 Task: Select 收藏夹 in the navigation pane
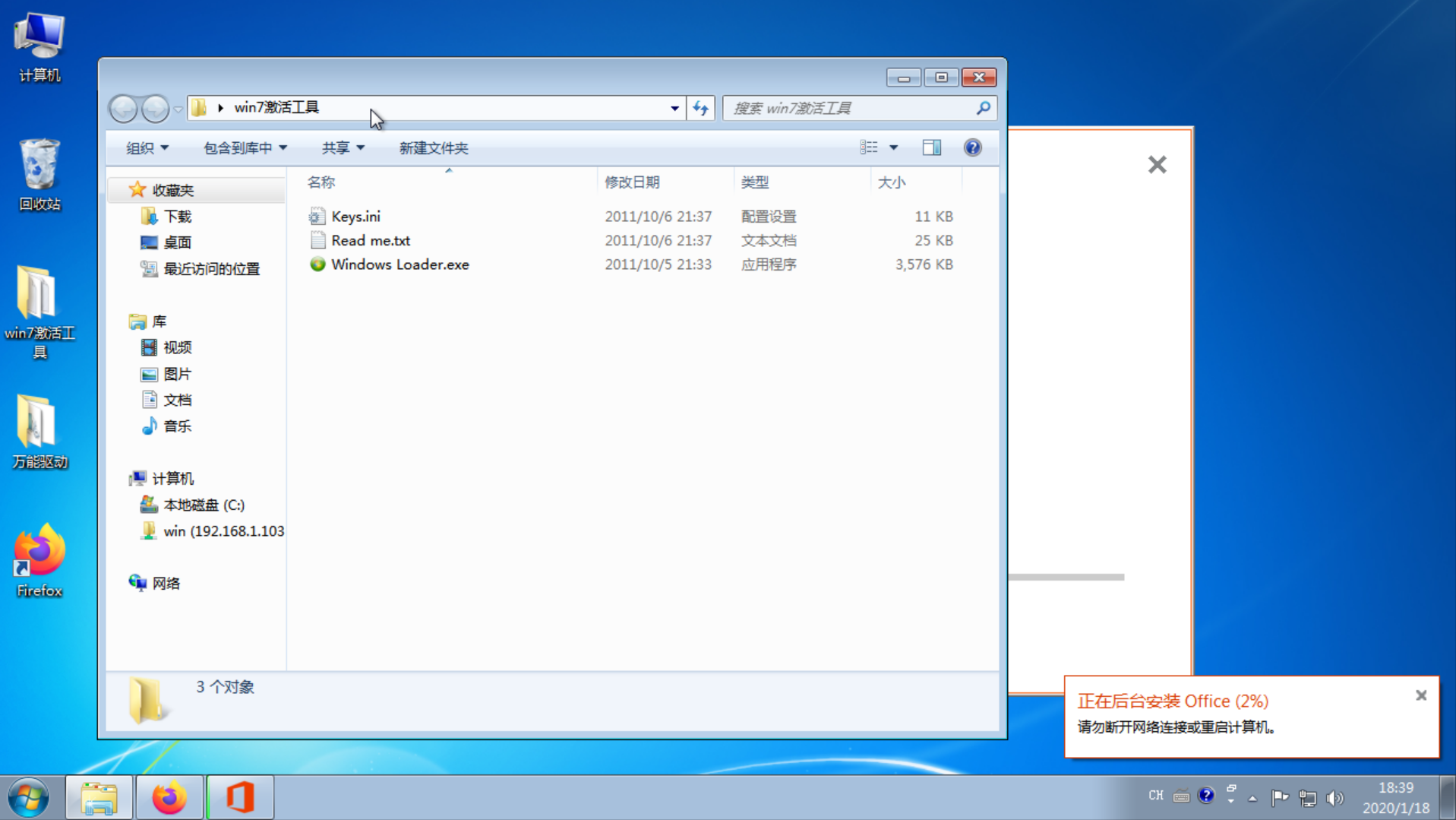pos(173,190)
